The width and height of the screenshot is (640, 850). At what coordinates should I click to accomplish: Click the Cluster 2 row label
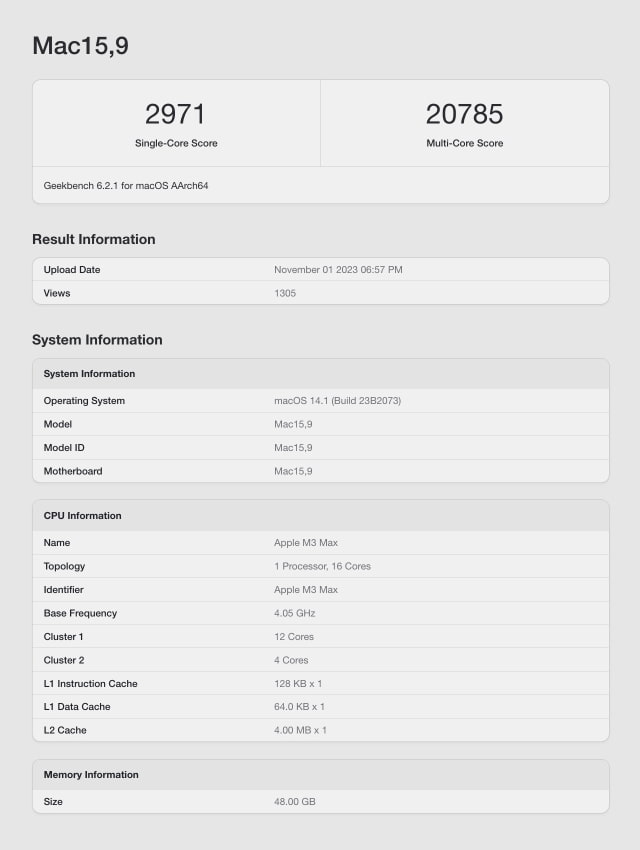click(64, 660)
